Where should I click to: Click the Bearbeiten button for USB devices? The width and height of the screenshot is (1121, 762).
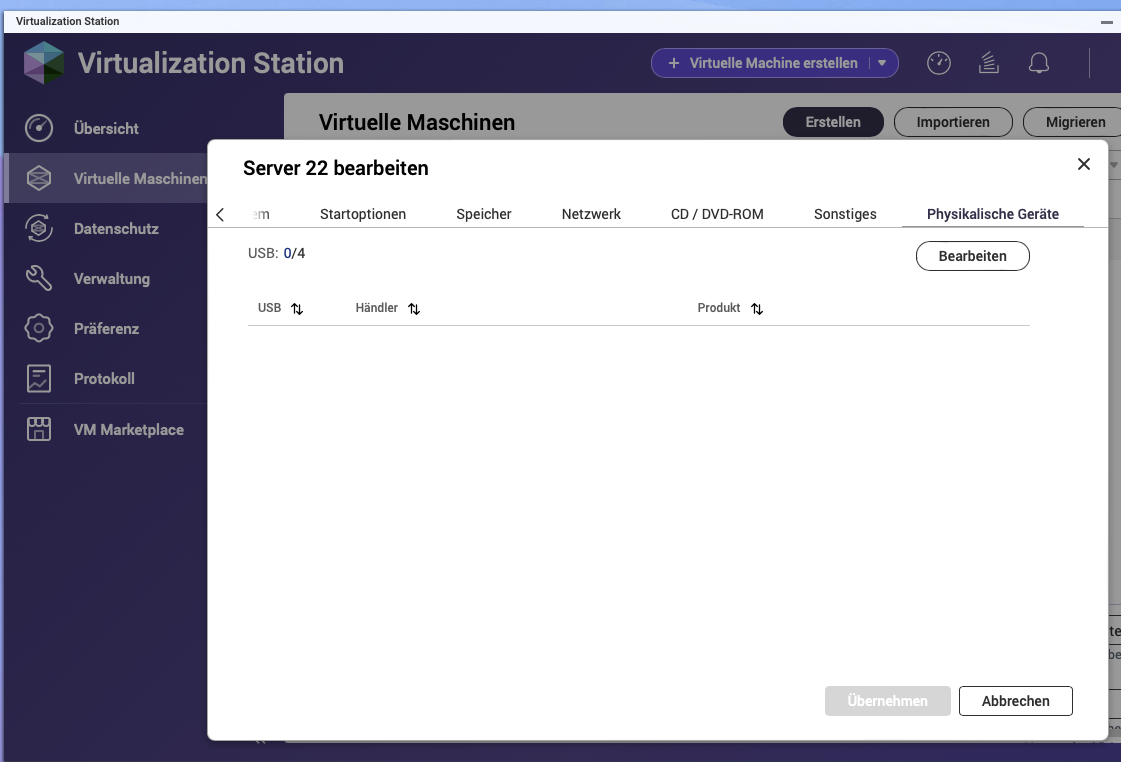(x=972, y=256)
